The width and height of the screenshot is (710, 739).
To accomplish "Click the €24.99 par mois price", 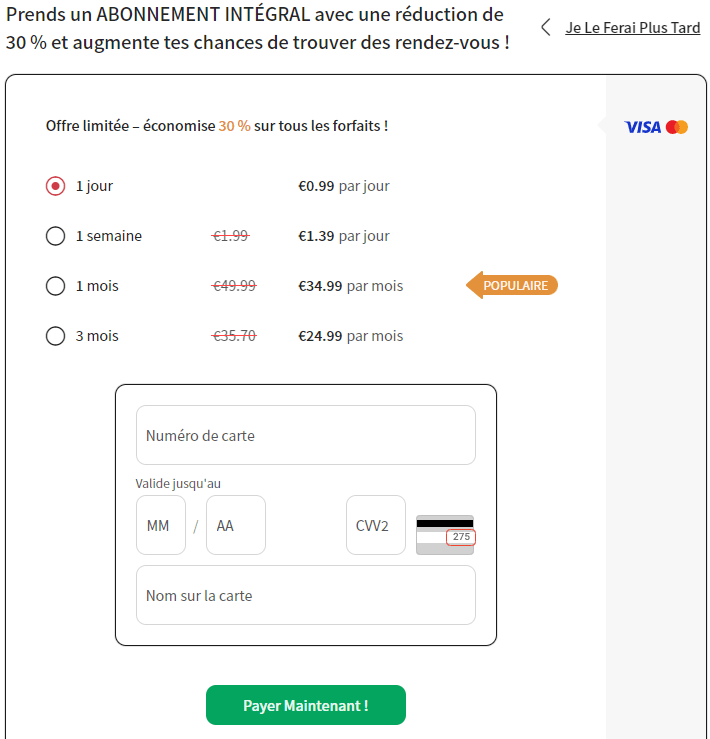I will pyautogui.click(x=351, y=336).
